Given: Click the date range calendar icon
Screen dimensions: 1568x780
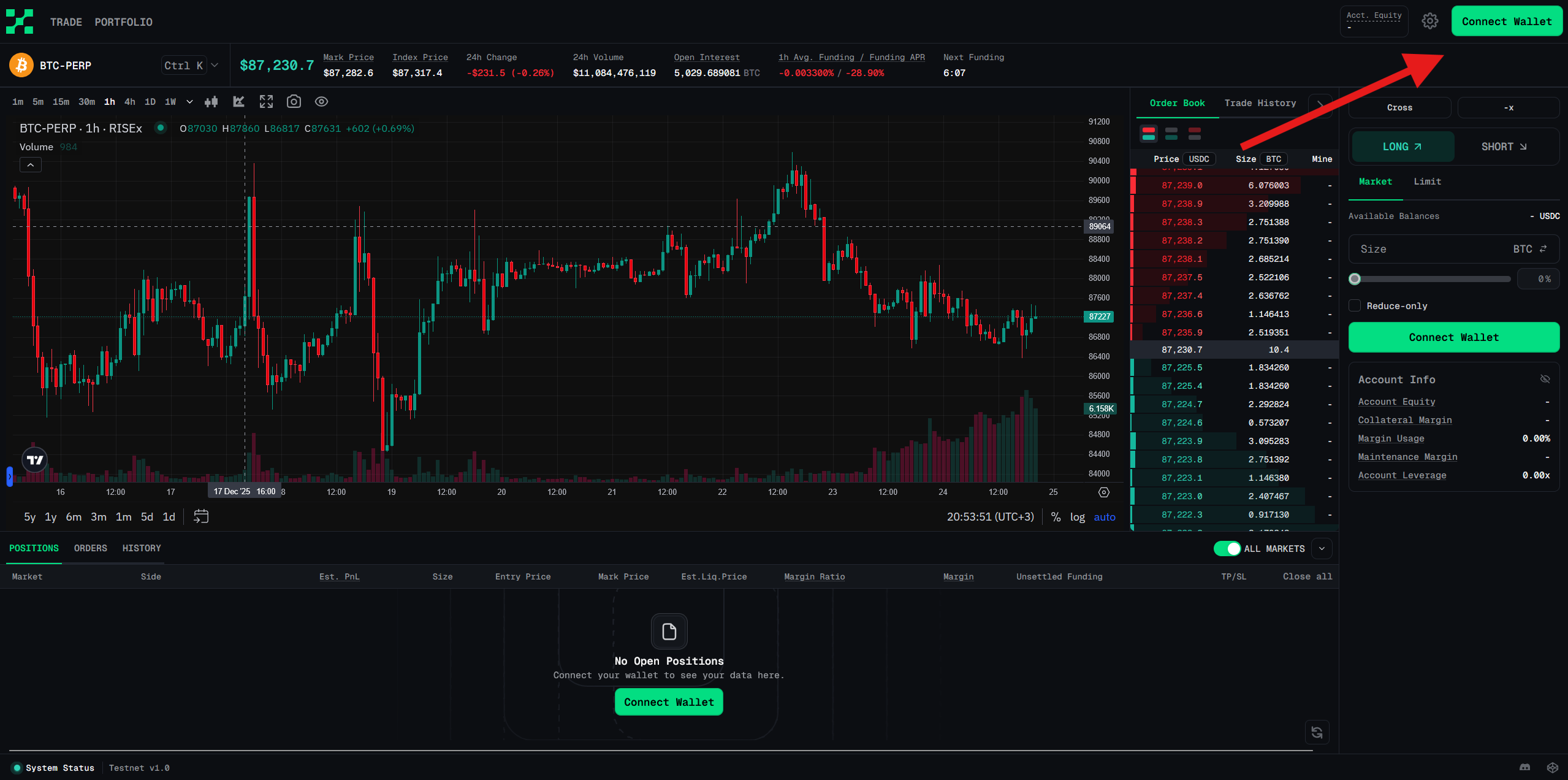Looking at the screenshot, I should point(201,516).
